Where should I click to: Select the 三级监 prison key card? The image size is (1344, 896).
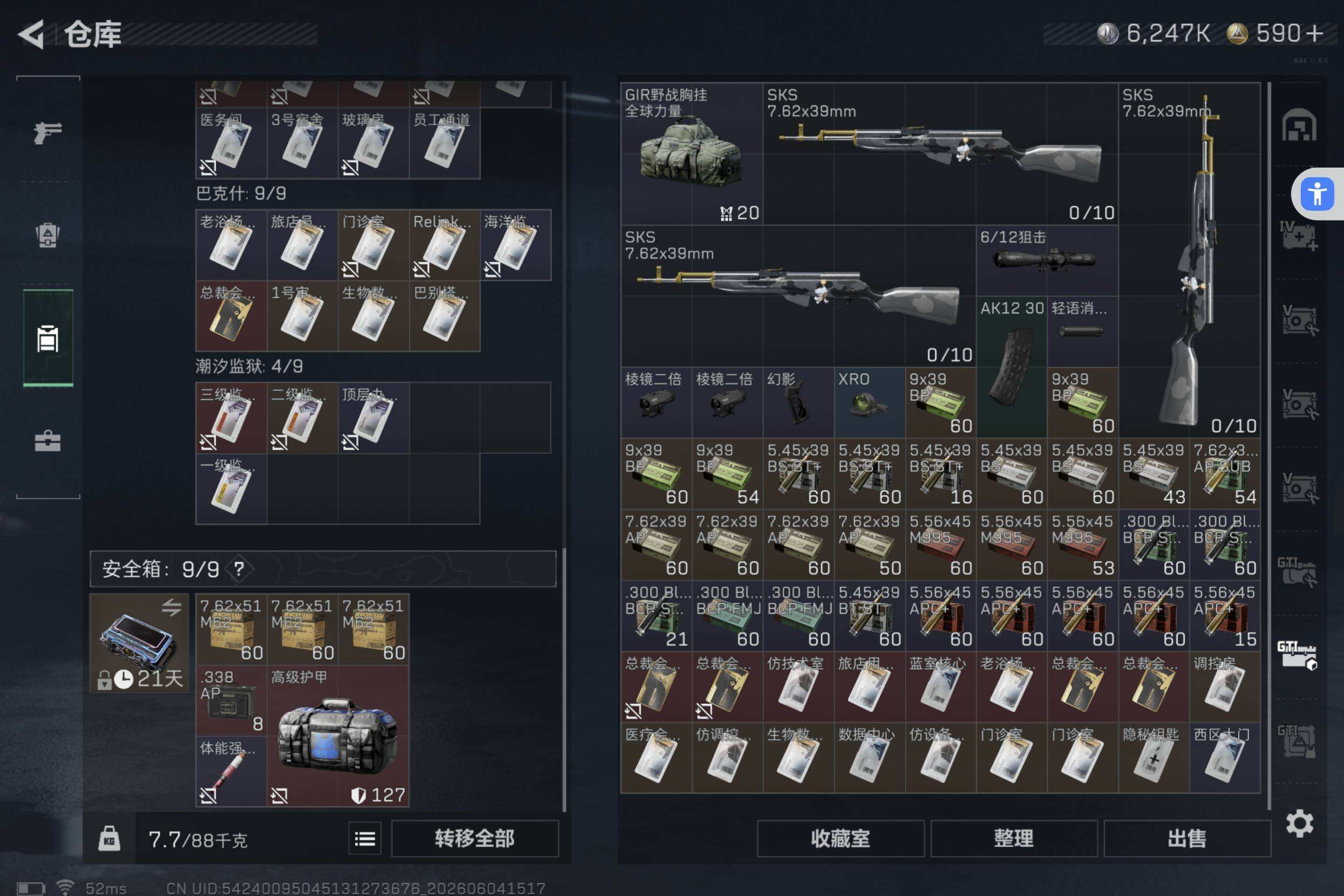click(231, 418)
